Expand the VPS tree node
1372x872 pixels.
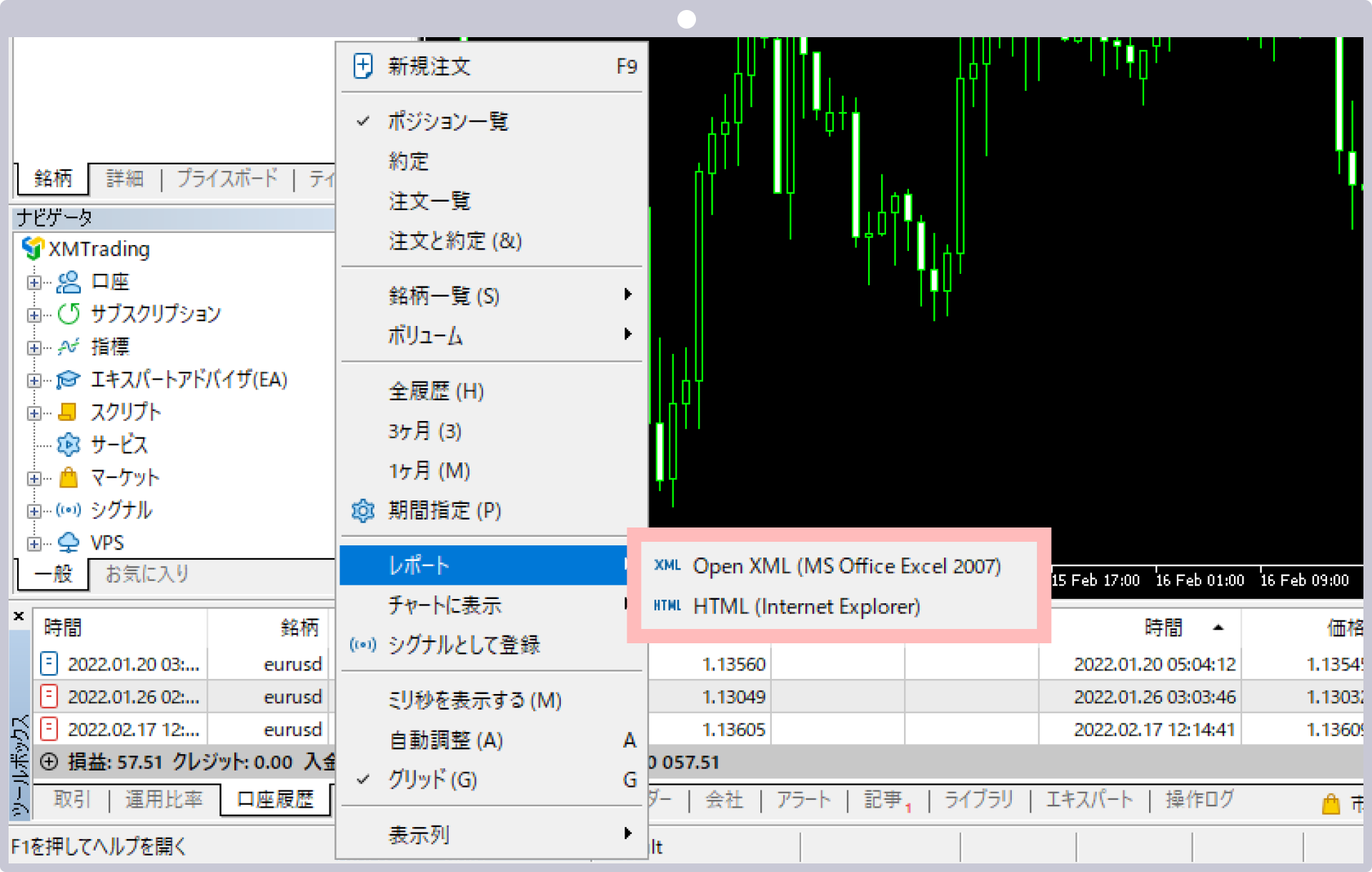click(x=34, y=544)
